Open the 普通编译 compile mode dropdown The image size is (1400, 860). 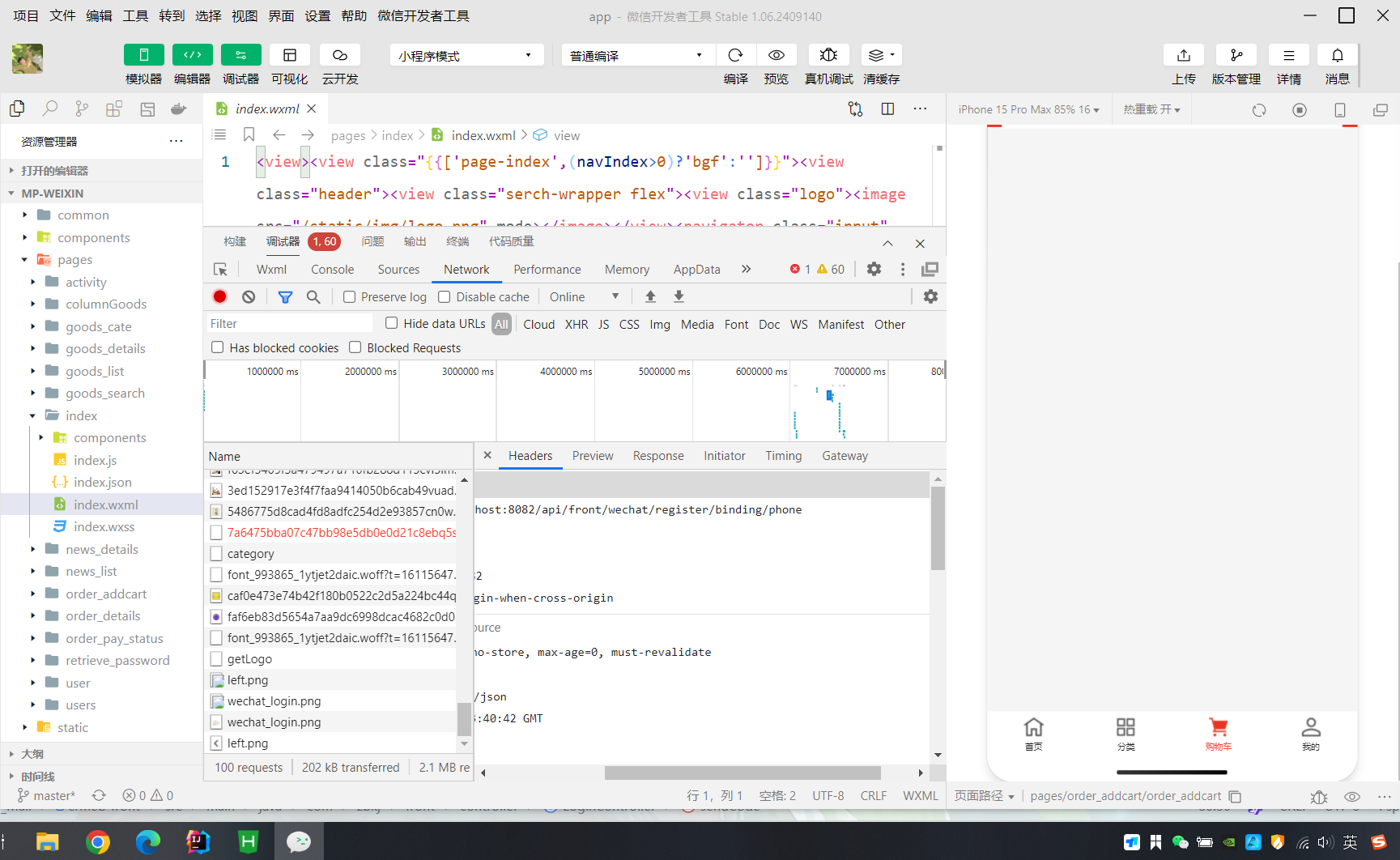(x=637, y=55)
